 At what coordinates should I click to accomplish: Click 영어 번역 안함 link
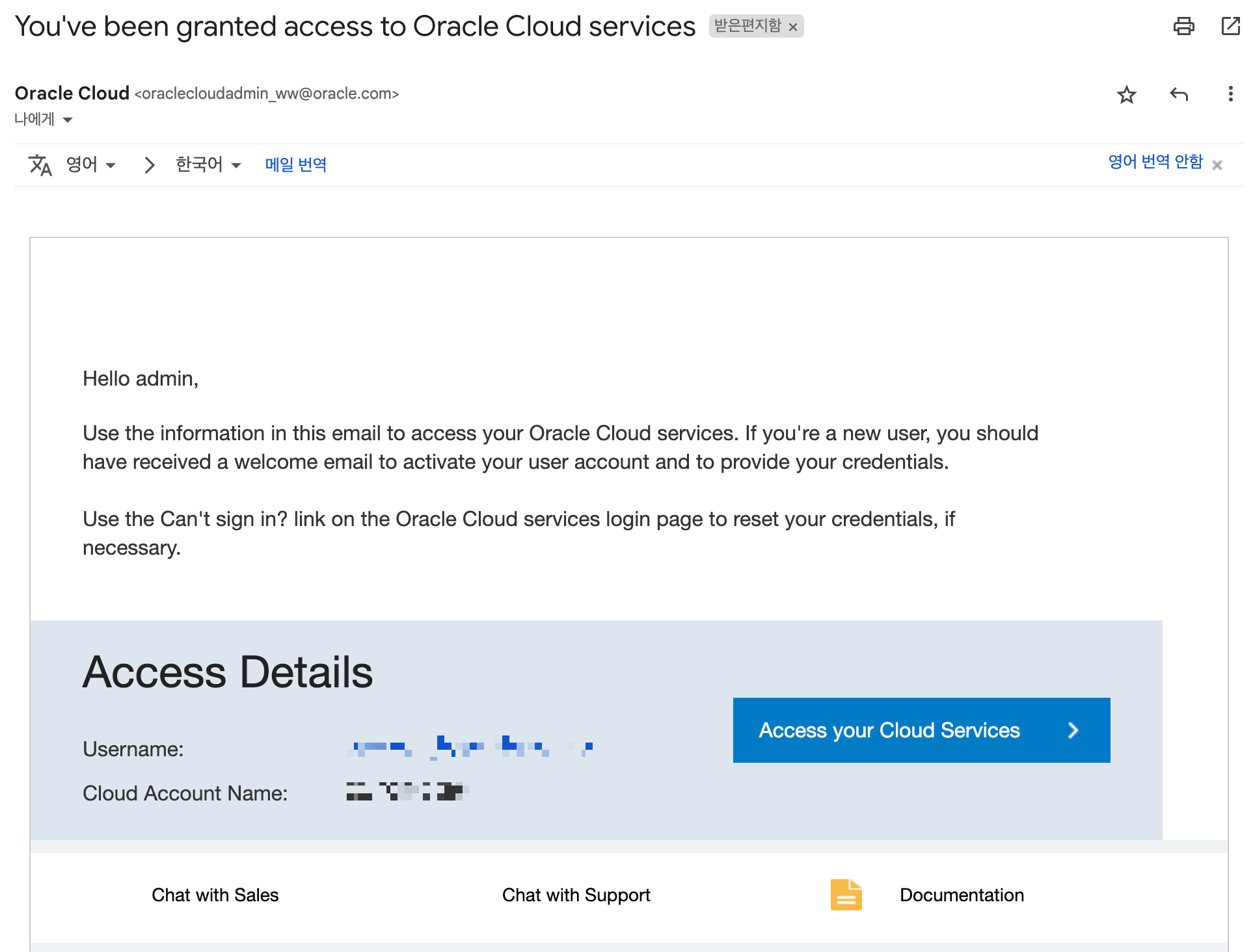(1155, 161)
